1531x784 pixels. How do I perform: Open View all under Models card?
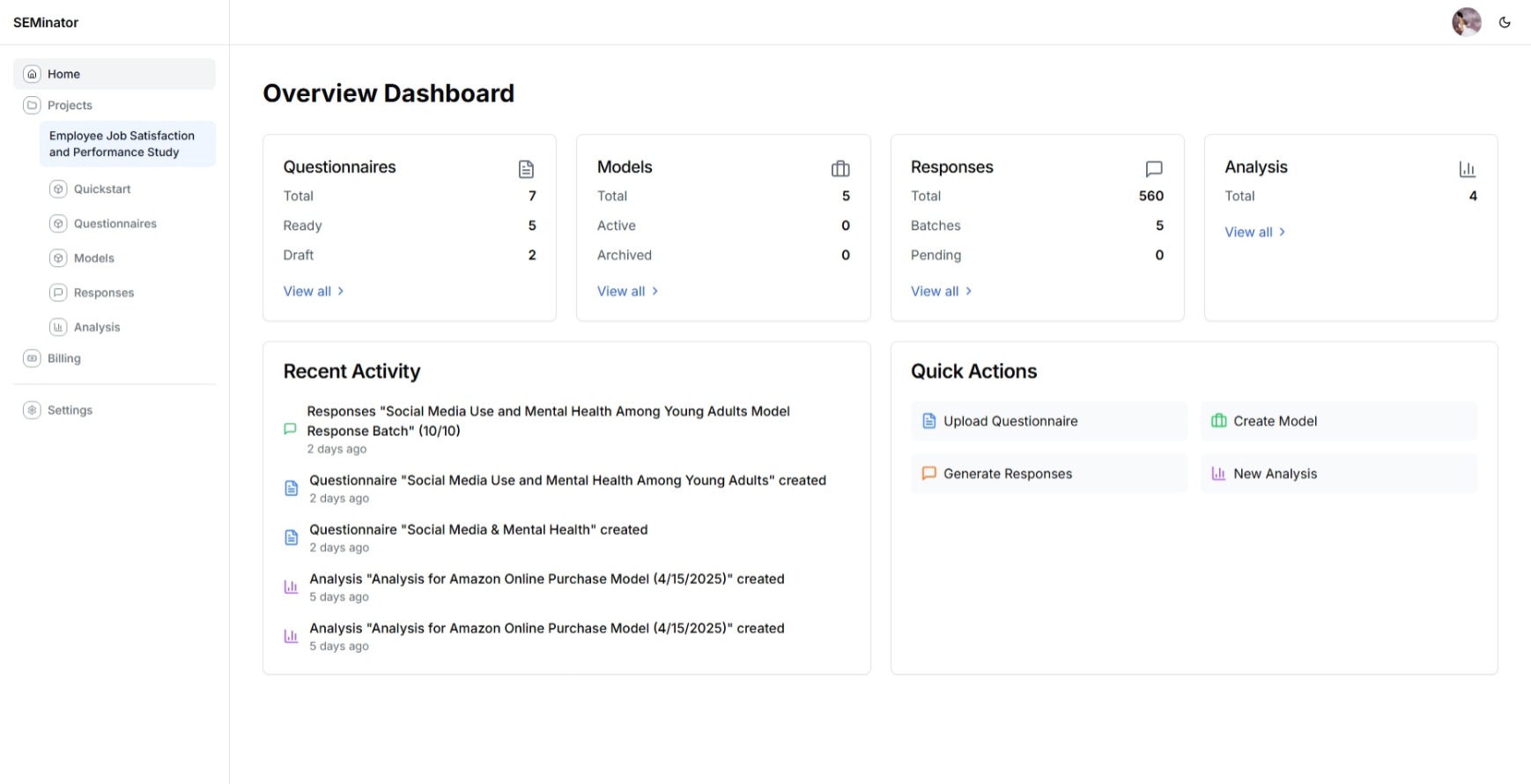626,292
